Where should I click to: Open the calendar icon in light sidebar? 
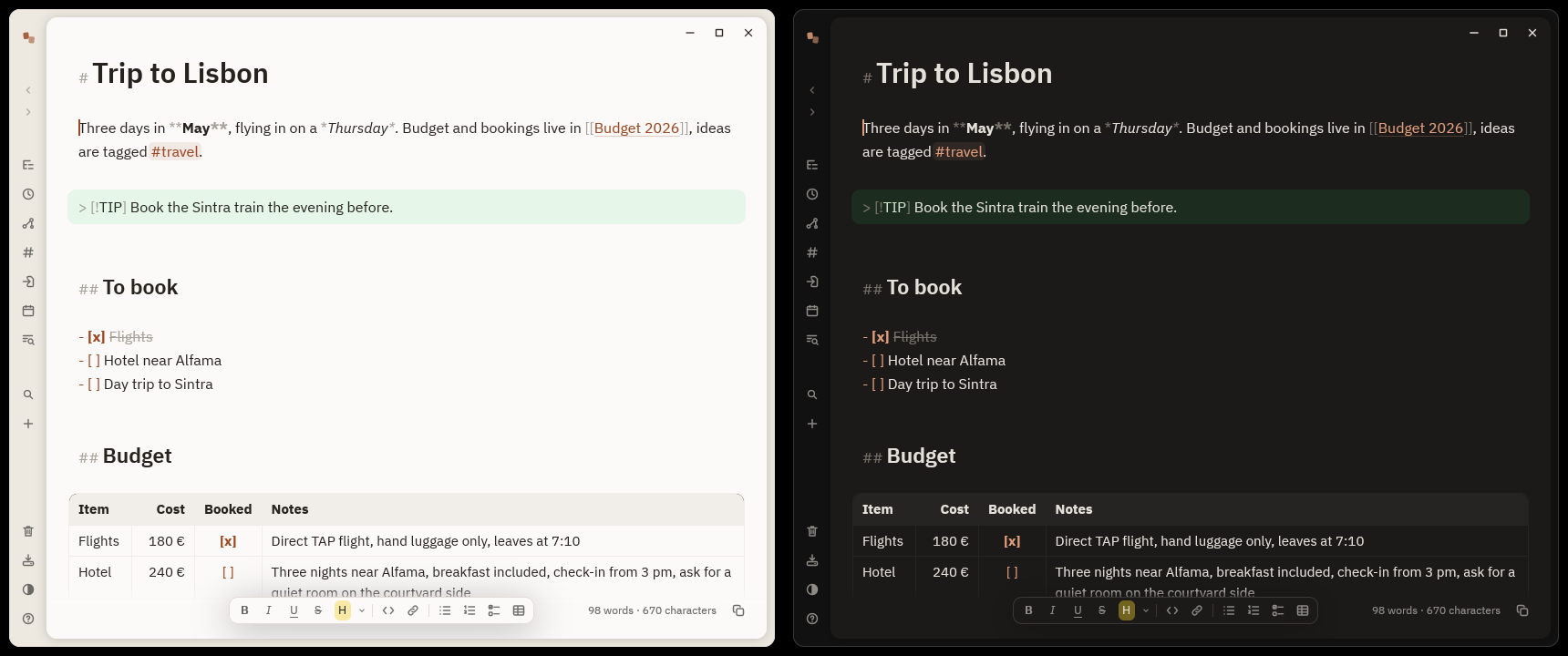tap(28, 311)
